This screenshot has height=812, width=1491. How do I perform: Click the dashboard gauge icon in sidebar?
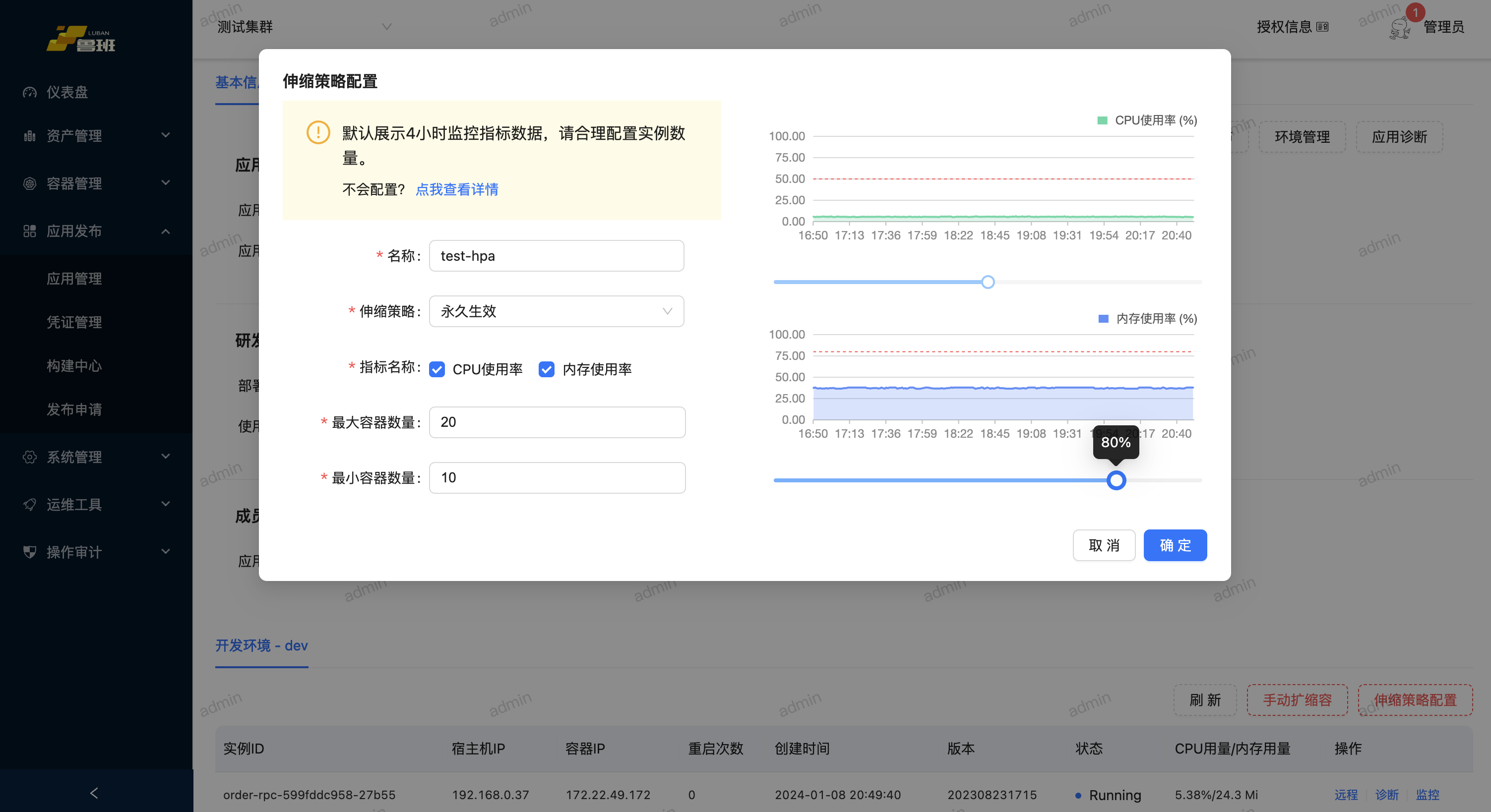pos(30,92)
